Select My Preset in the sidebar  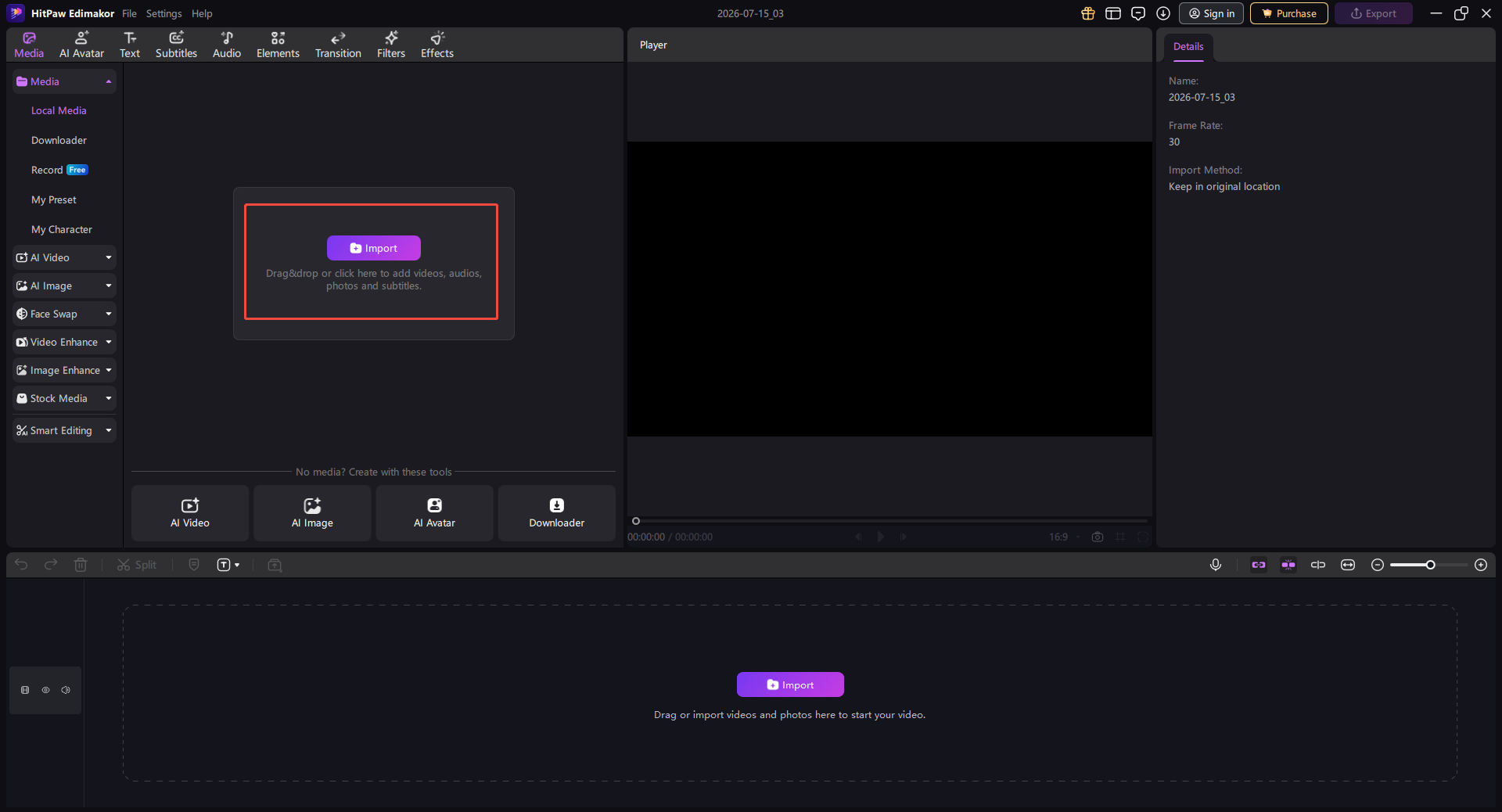tap(53, 199)
